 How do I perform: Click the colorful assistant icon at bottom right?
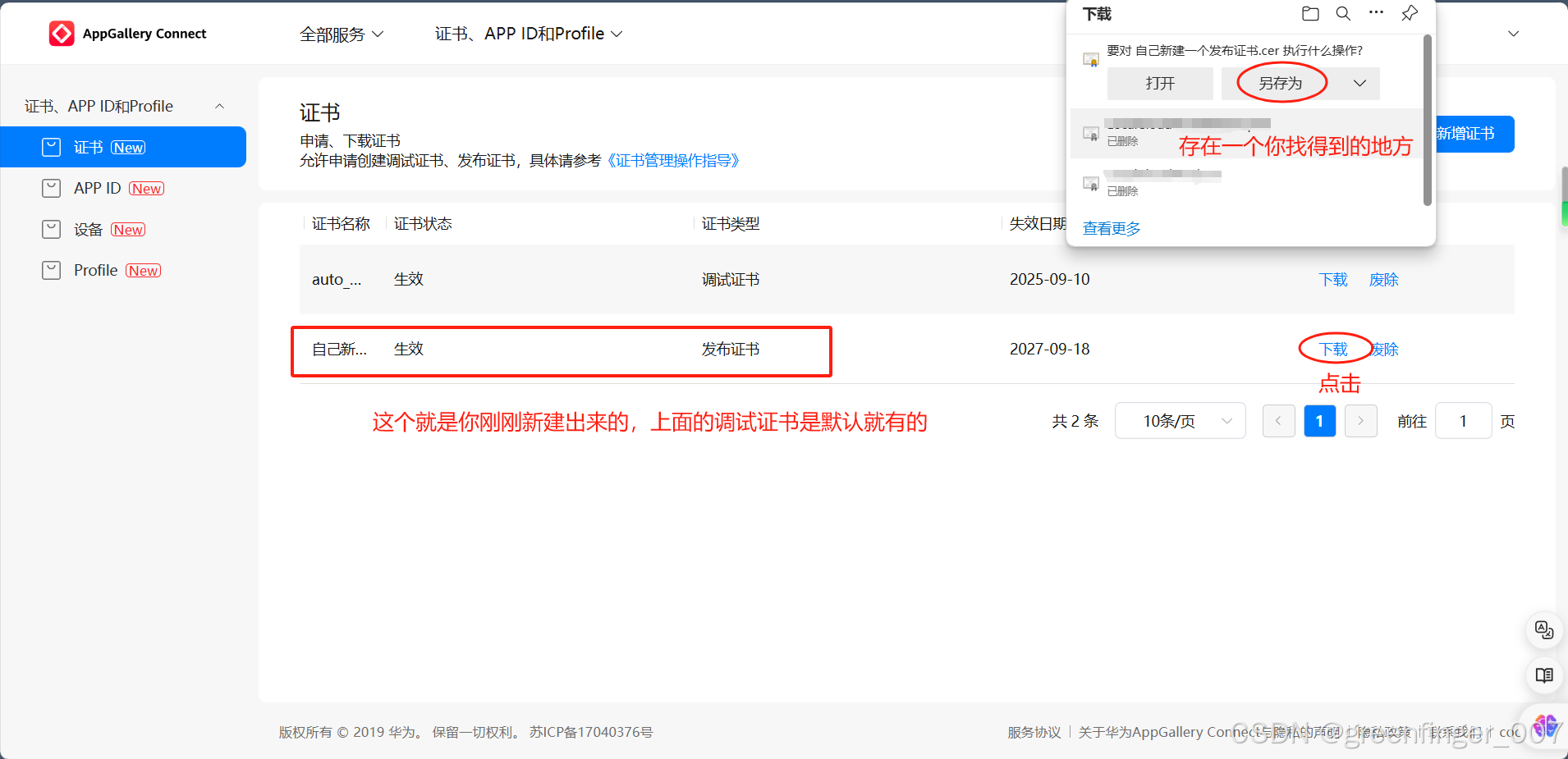(1546, 726)
